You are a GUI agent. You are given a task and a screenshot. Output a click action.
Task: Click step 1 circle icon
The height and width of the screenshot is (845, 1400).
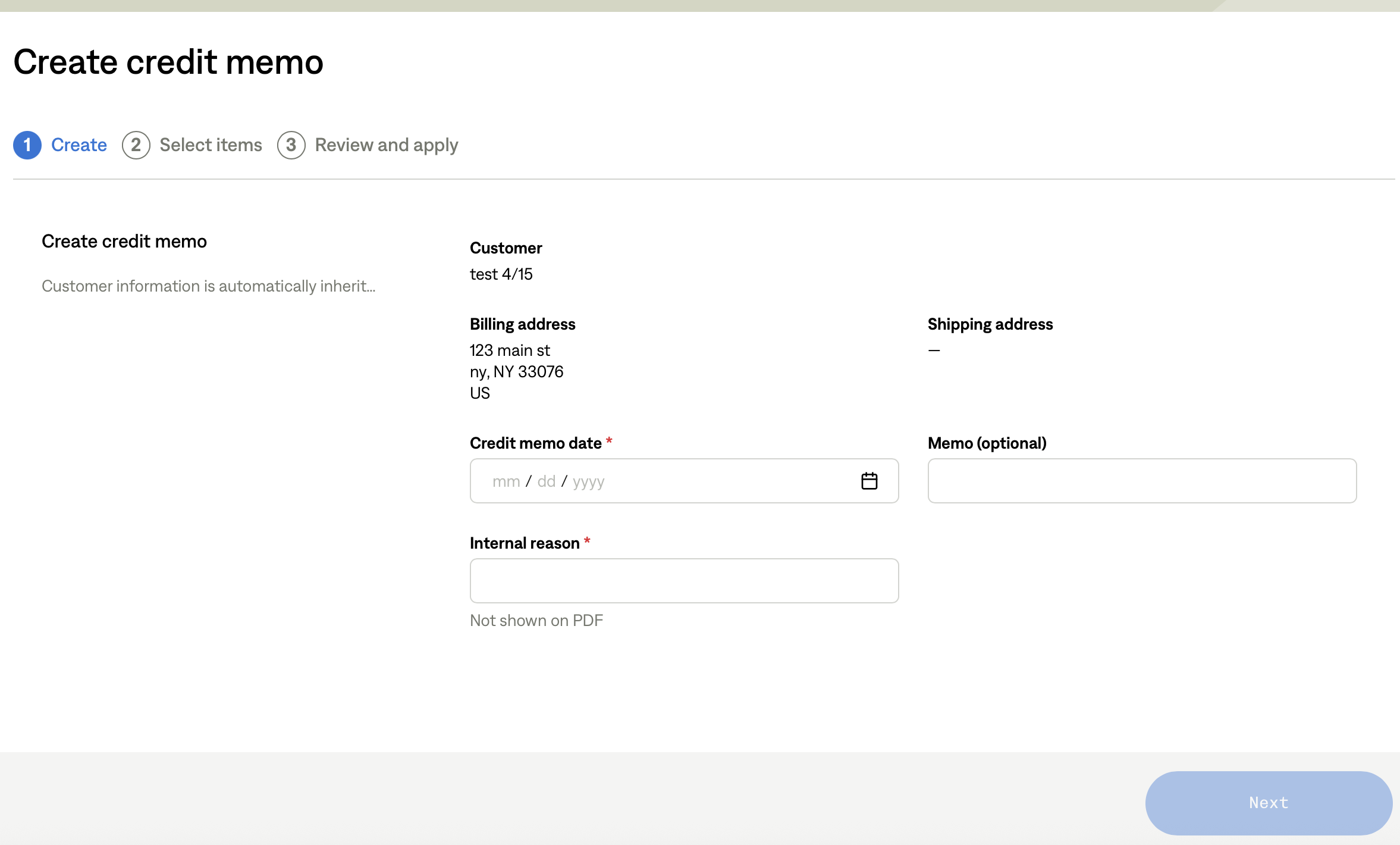pyautogui.click(x=27, y=145)
